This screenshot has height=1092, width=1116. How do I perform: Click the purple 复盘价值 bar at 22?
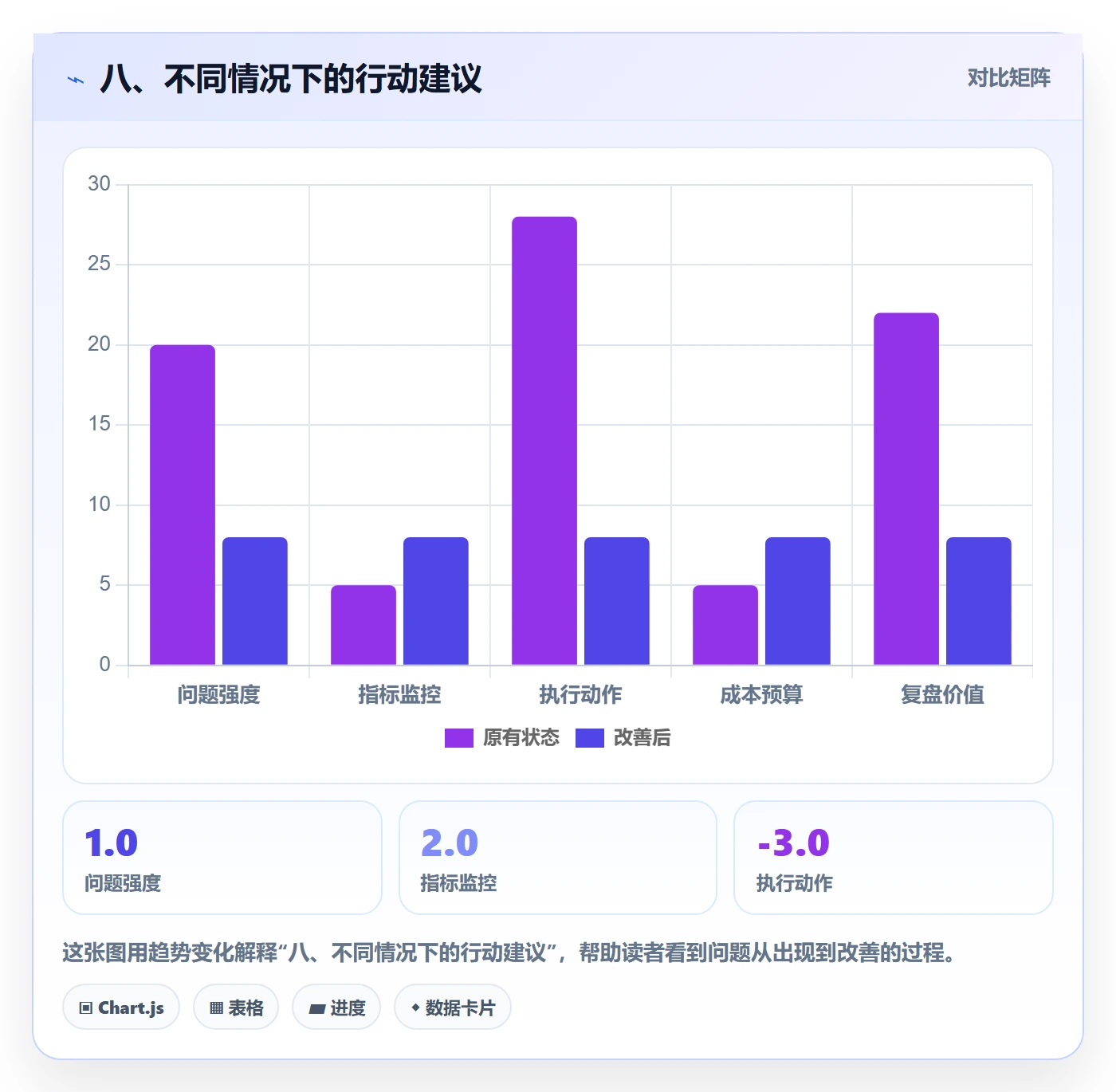click(x=906, y=489)
